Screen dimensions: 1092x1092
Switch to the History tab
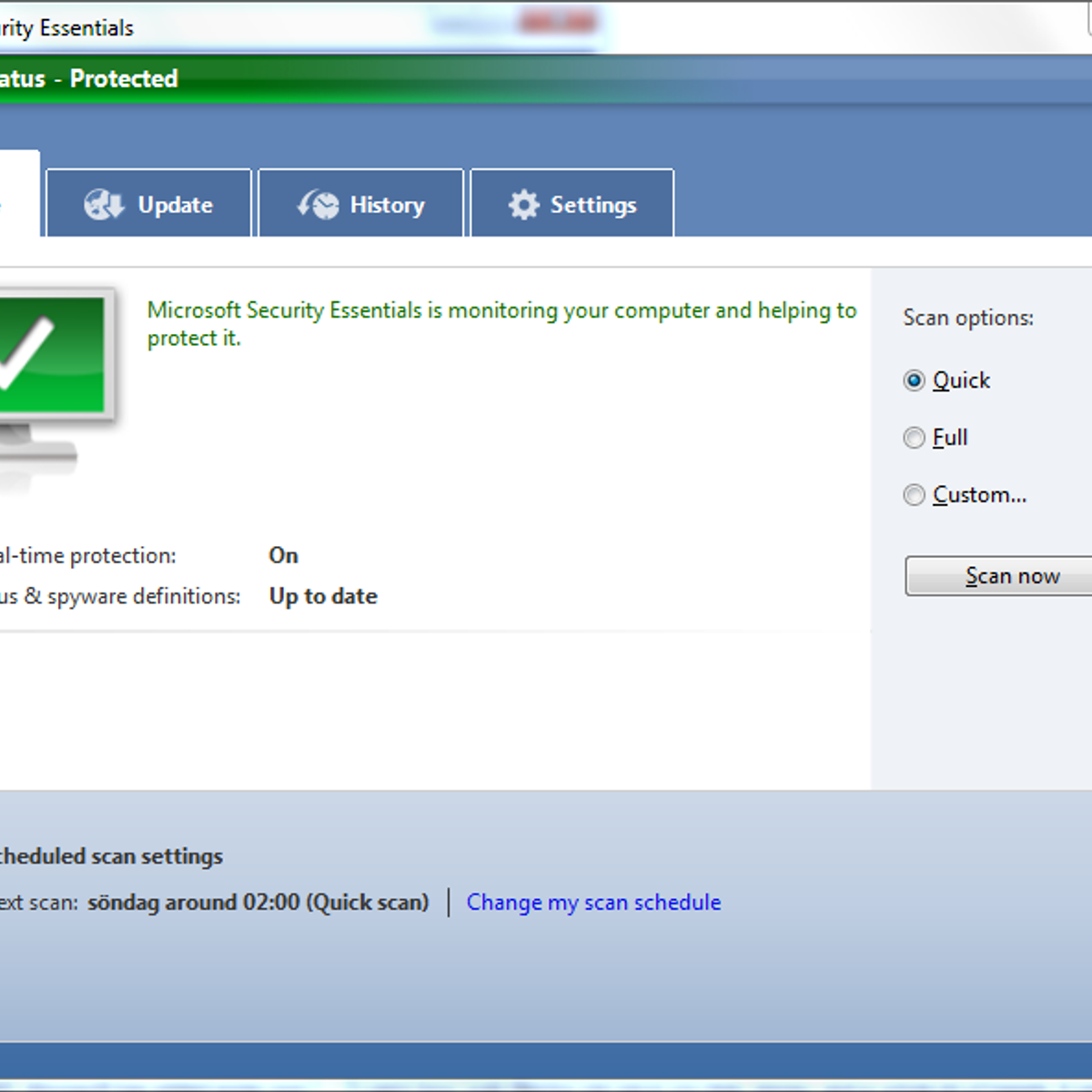361,204
